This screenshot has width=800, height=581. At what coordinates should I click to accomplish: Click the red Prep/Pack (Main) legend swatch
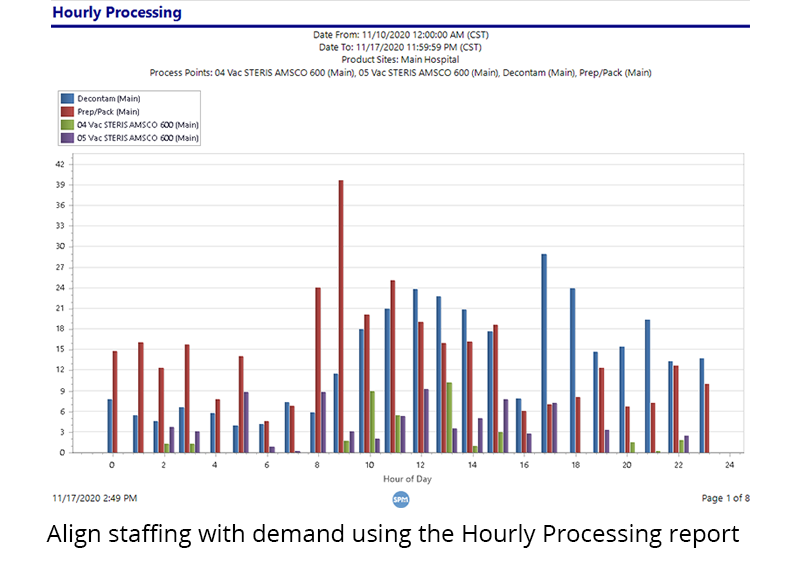click(x=67, y=112)
